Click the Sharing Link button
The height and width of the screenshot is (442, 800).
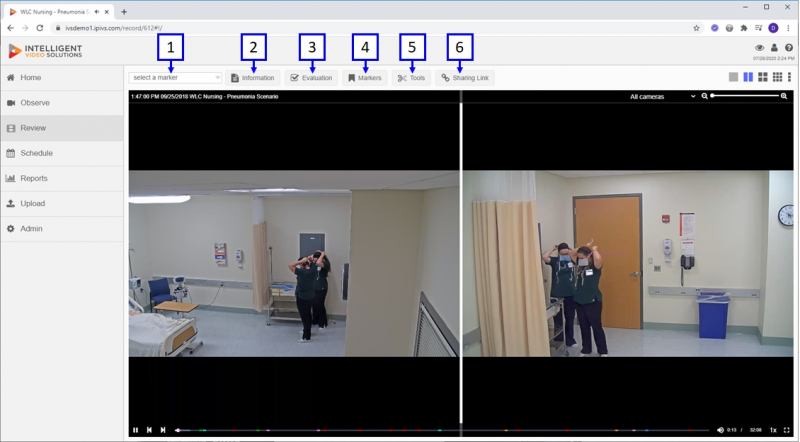465,78
